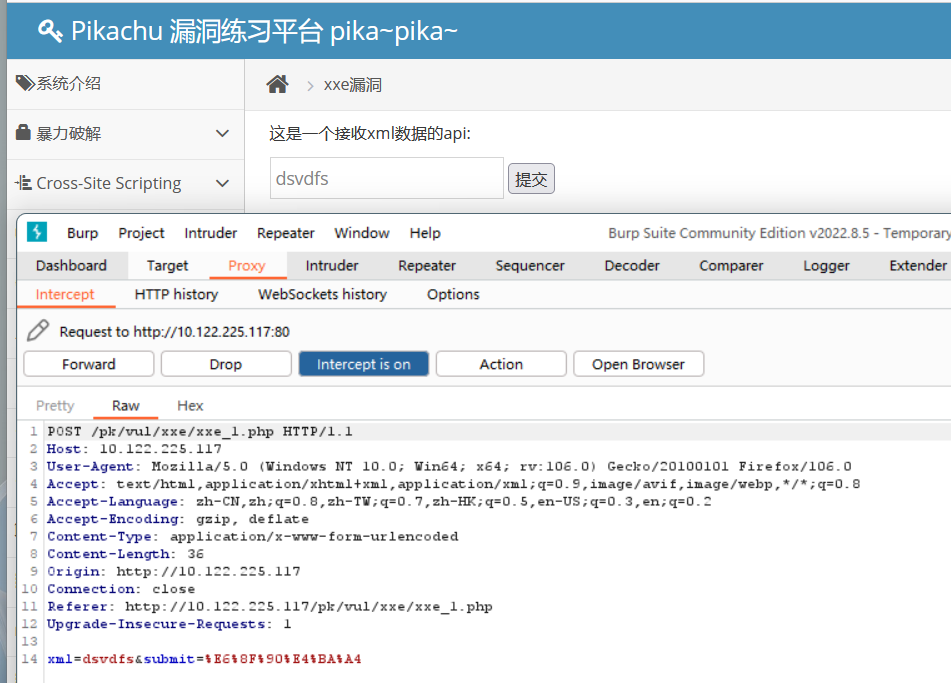Expand the Cross-Site Scripting chevron
The image size is (951, 683).
223,183
